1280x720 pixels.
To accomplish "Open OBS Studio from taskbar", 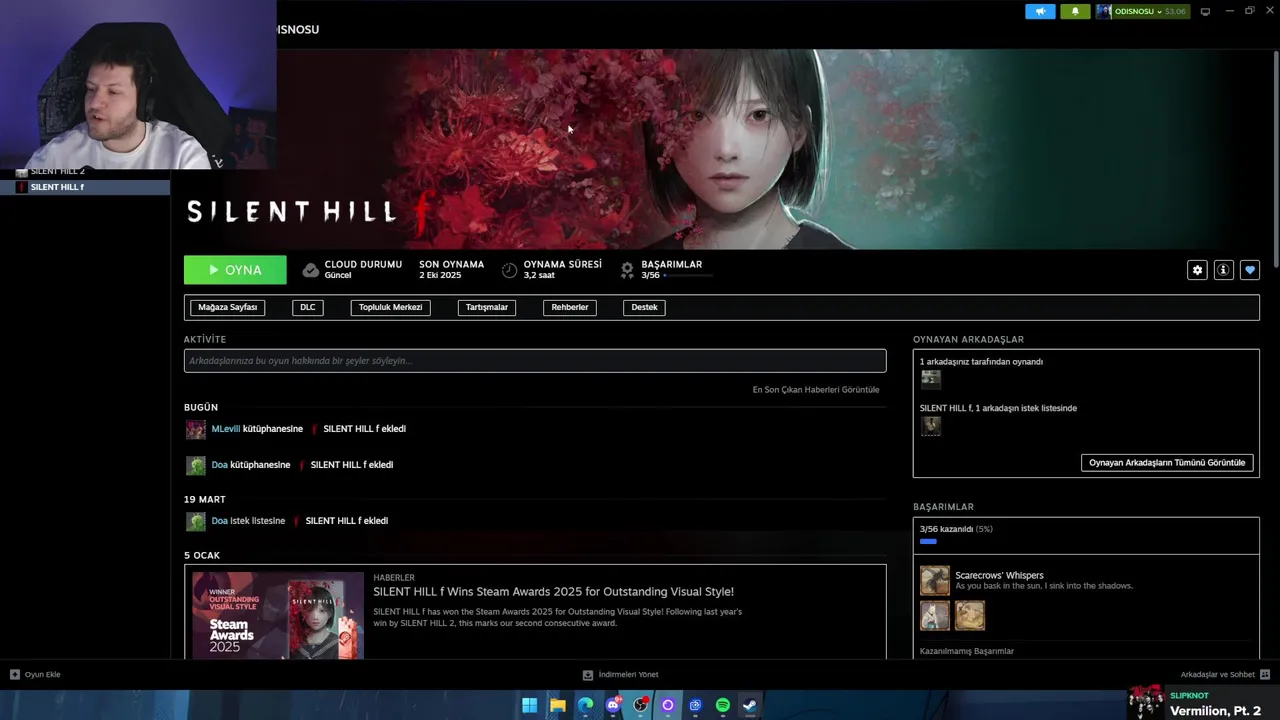I will [x=641, y=705].
